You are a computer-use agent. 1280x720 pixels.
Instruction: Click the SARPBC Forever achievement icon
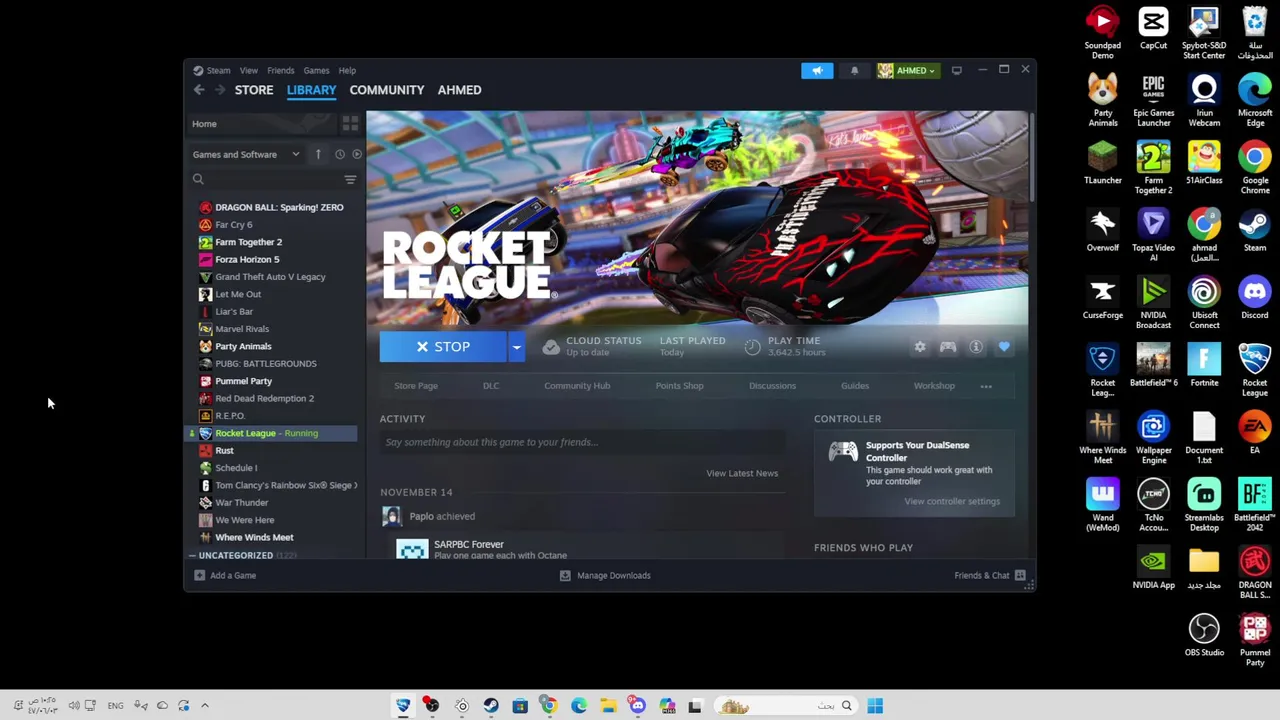click(412, 548)
